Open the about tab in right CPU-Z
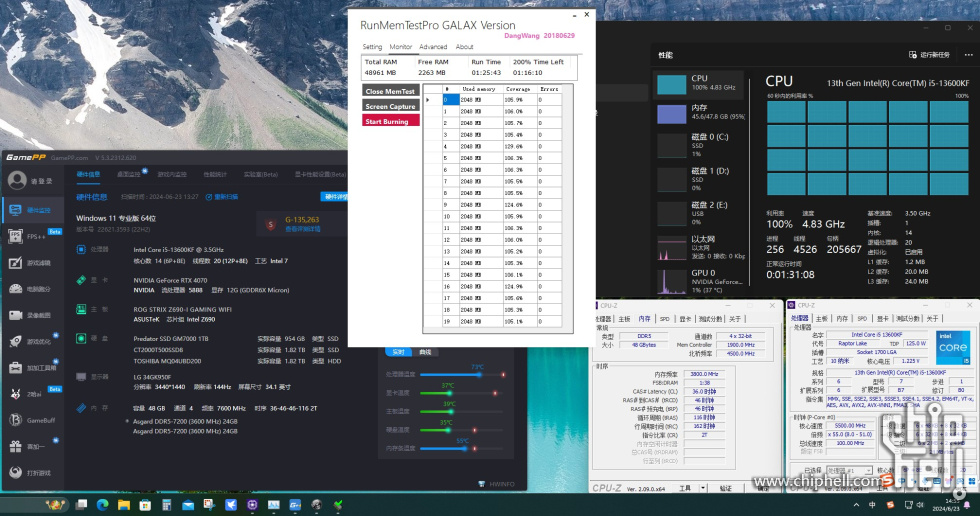Viewport: 980px width, 516px height. pyautogui.click(x=932, y=319)
